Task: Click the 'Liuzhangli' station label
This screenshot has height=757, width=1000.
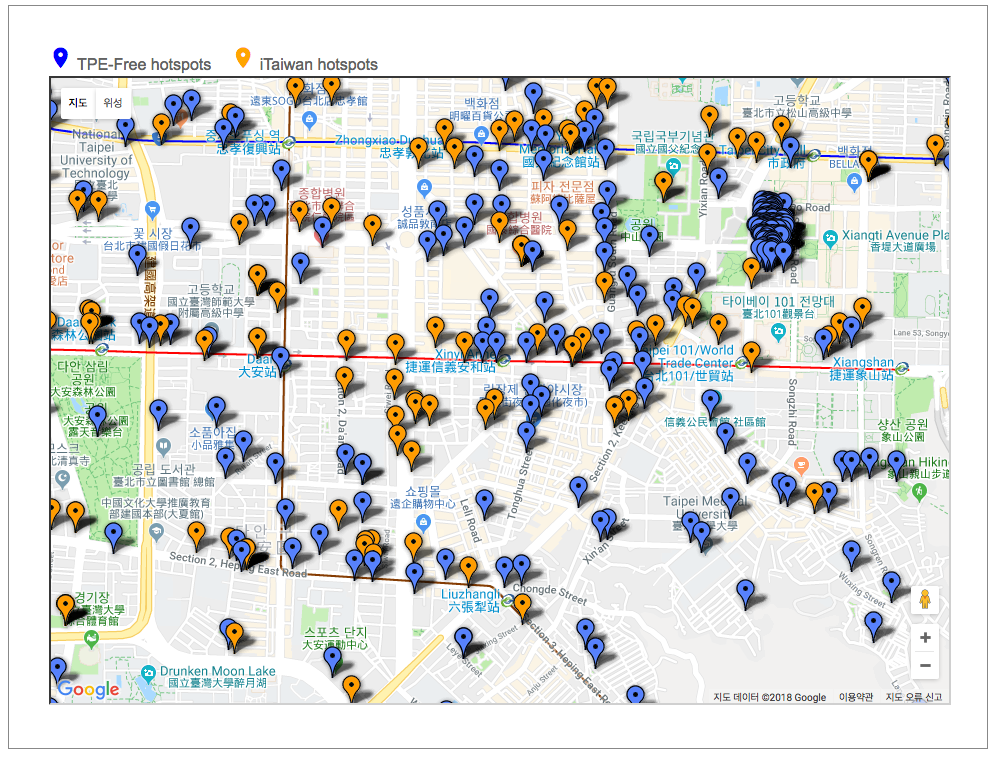Action: tap(470, 594)
